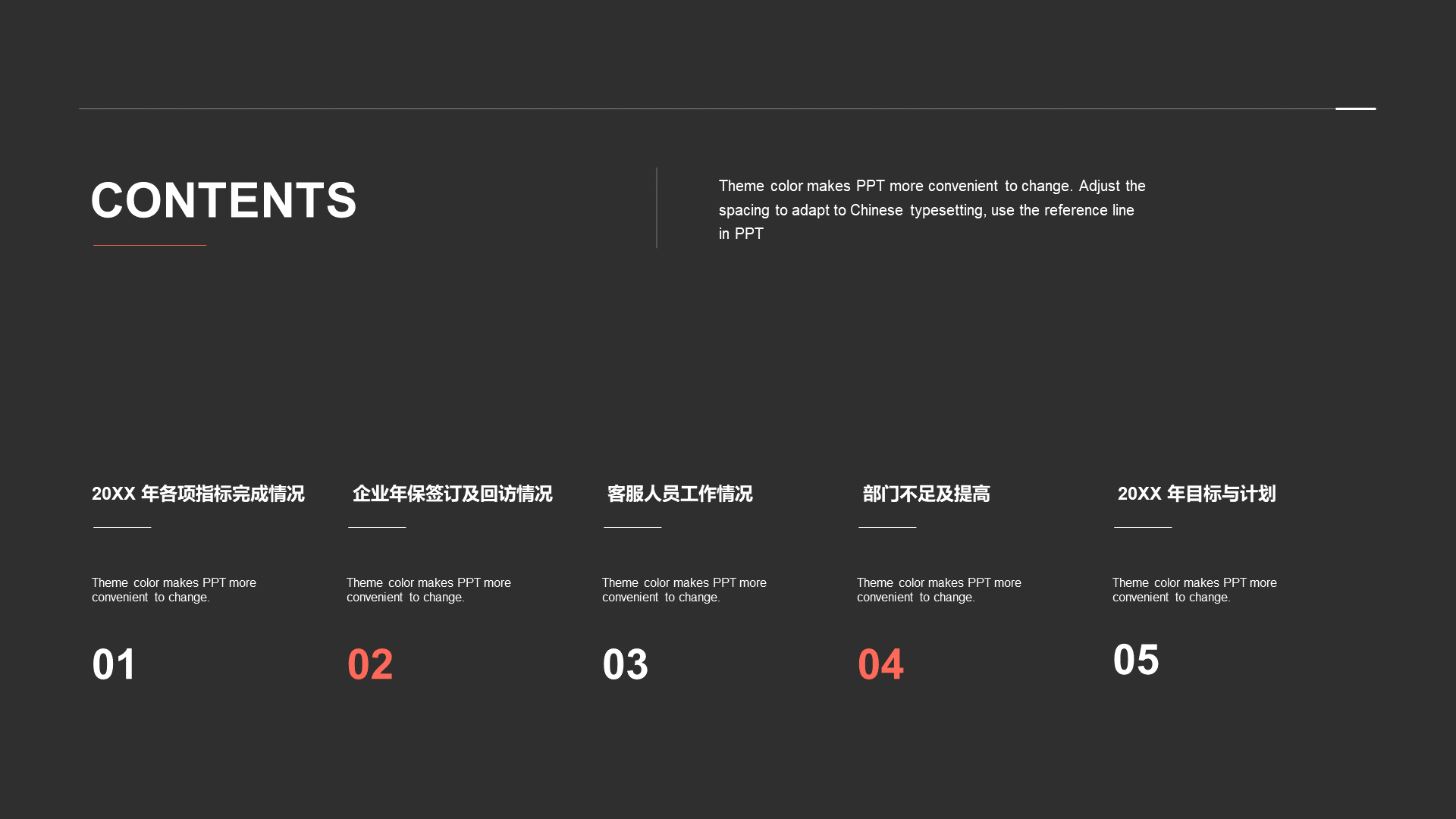This screenshot has width=1456, height=819.
Task: Click description text above number 01
Action: pos(174,590)
